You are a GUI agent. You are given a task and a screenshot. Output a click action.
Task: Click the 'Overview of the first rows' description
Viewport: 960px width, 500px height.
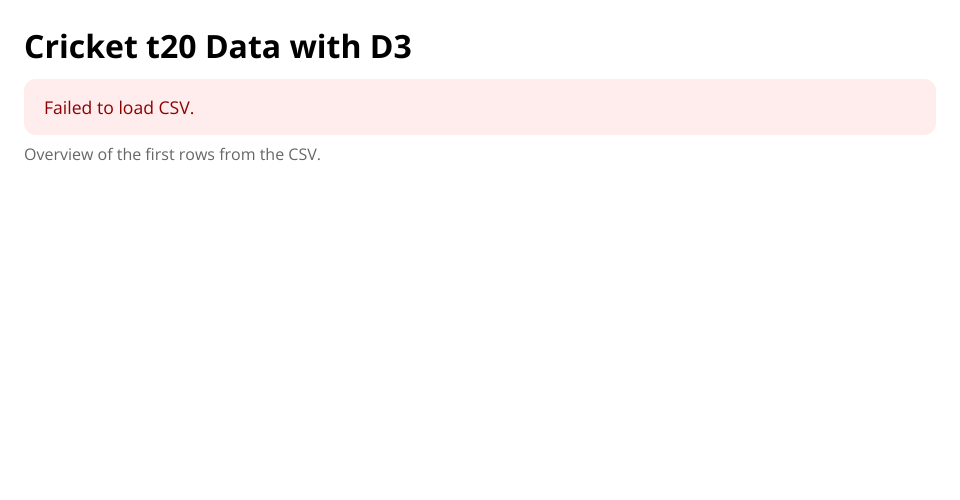coord(172,155)
